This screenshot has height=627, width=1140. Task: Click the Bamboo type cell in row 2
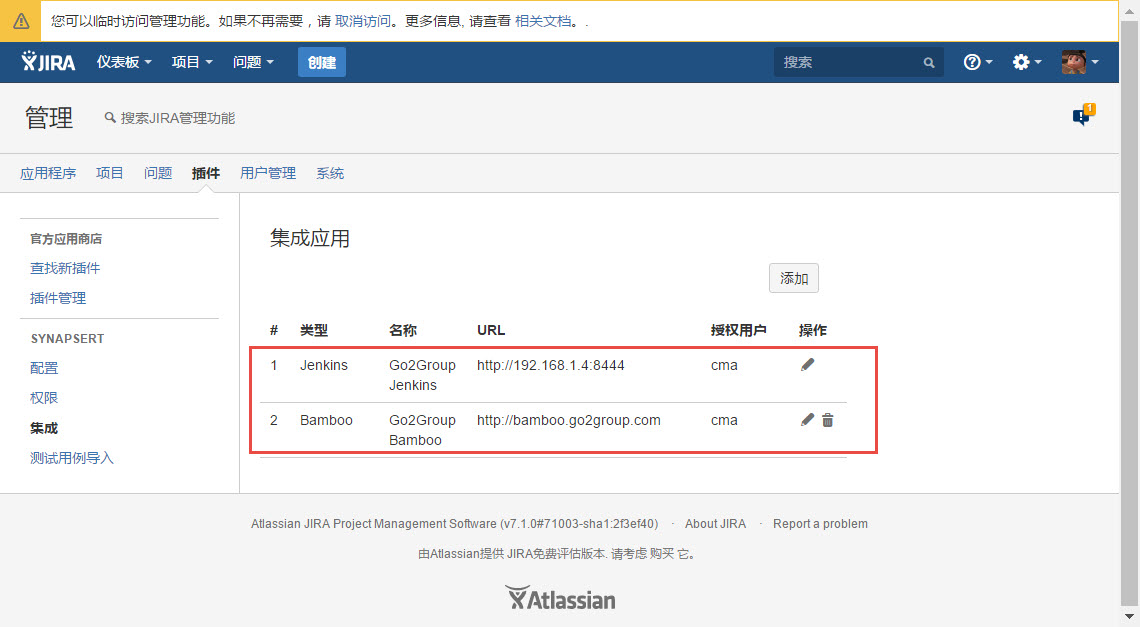(x=326, y=420)
